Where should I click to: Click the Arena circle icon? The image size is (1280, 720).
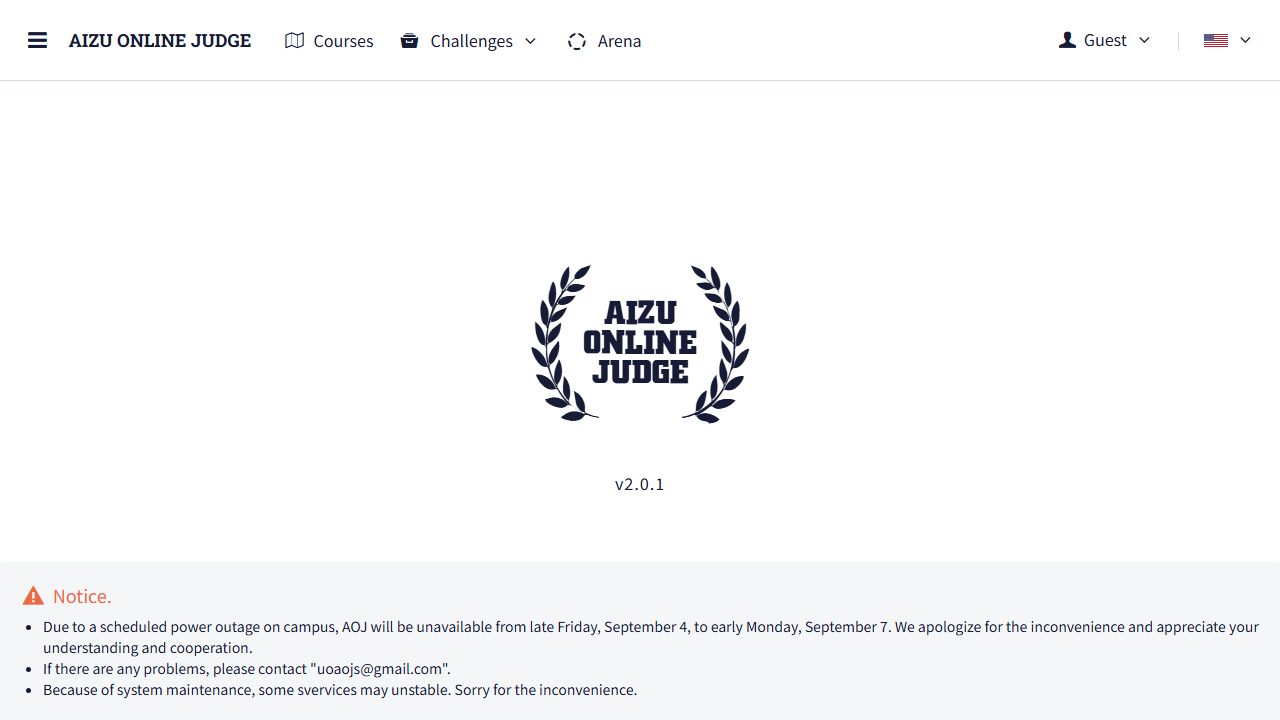click(x=577, y=41)
